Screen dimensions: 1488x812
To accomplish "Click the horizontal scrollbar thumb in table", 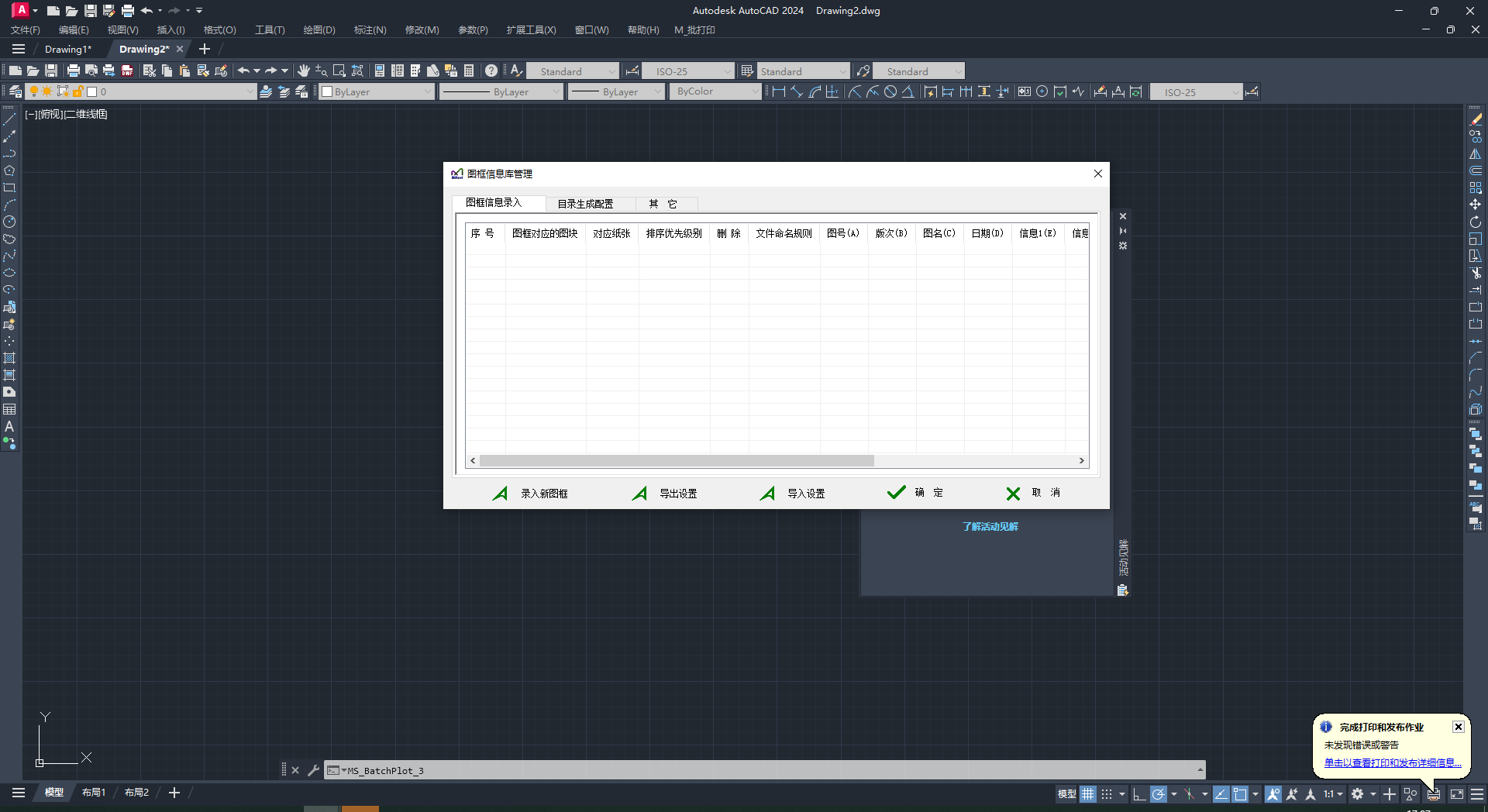I will tap(677, 460).
